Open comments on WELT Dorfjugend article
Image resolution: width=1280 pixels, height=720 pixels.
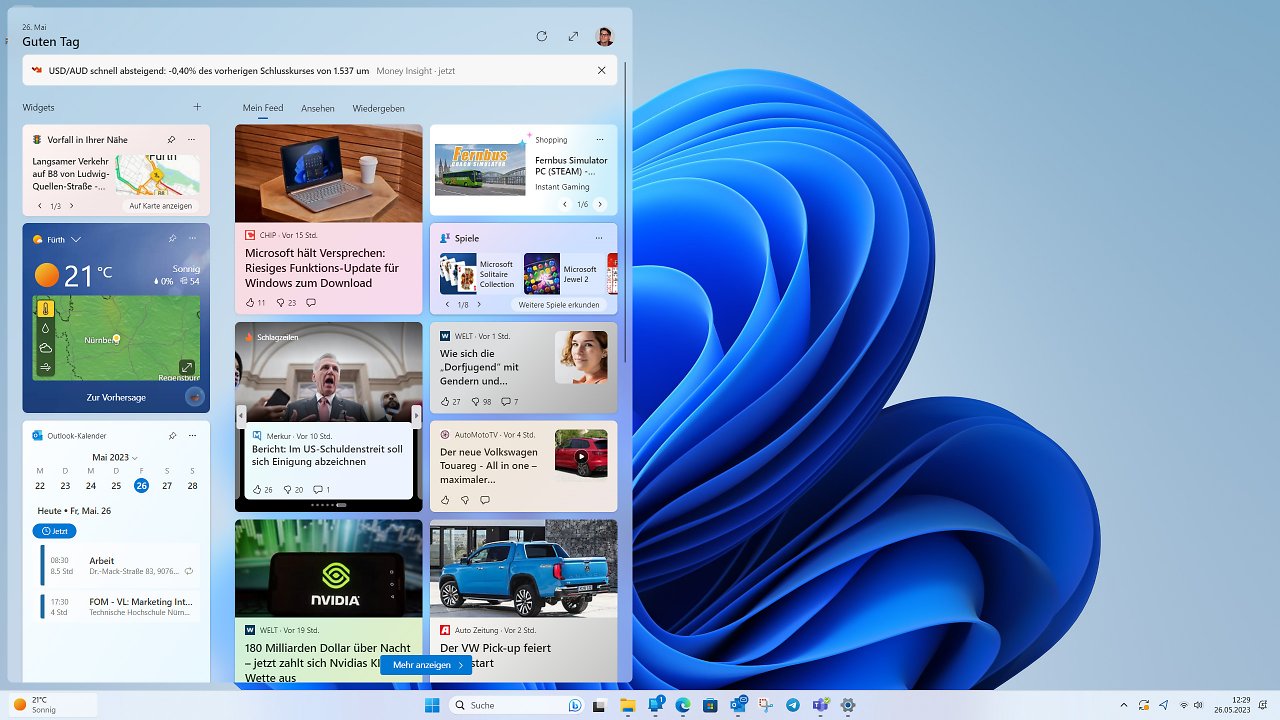[x=509, y=402]
